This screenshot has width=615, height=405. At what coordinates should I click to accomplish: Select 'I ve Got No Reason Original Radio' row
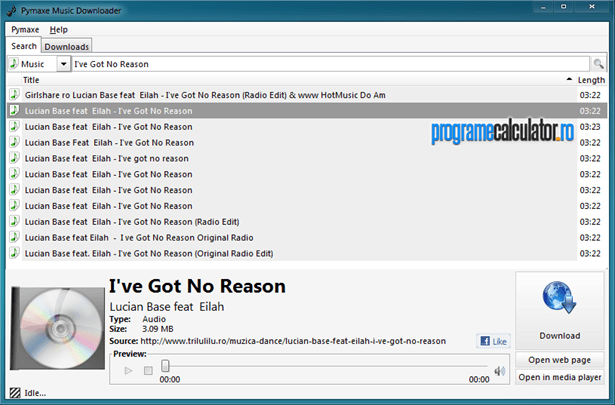307,238
